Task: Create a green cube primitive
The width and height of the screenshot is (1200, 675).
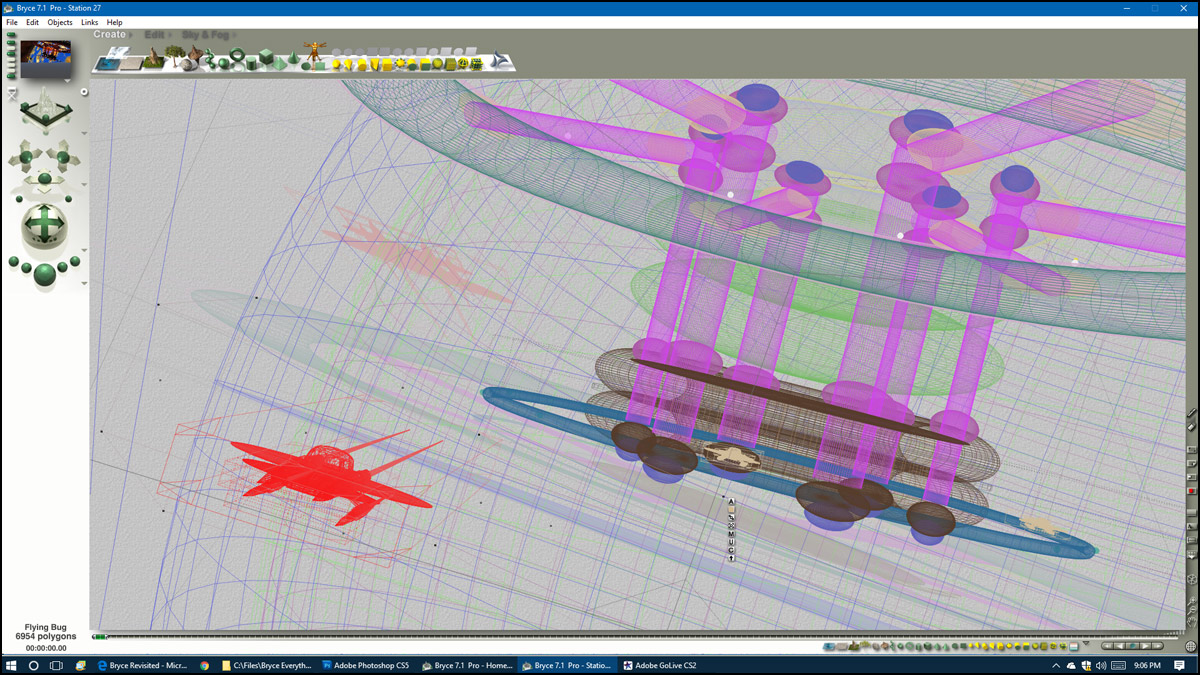Action: (267, 59)
